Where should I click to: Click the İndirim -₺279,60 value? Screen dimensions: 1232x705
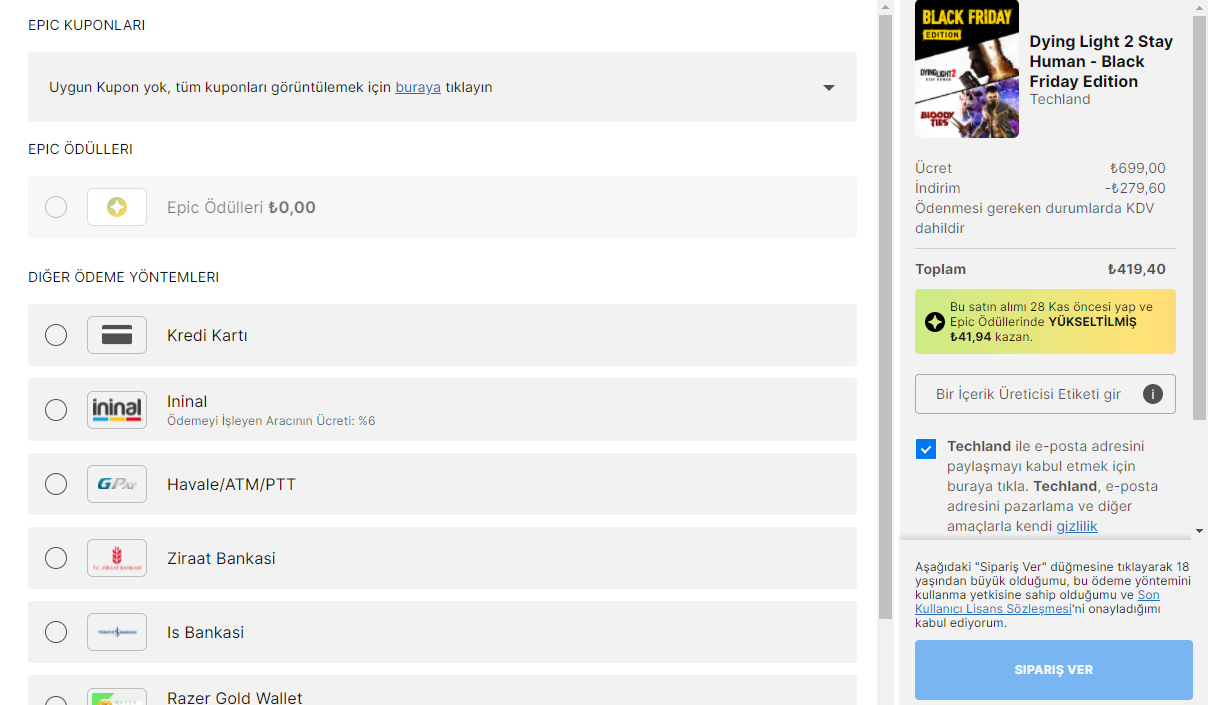1135,188
